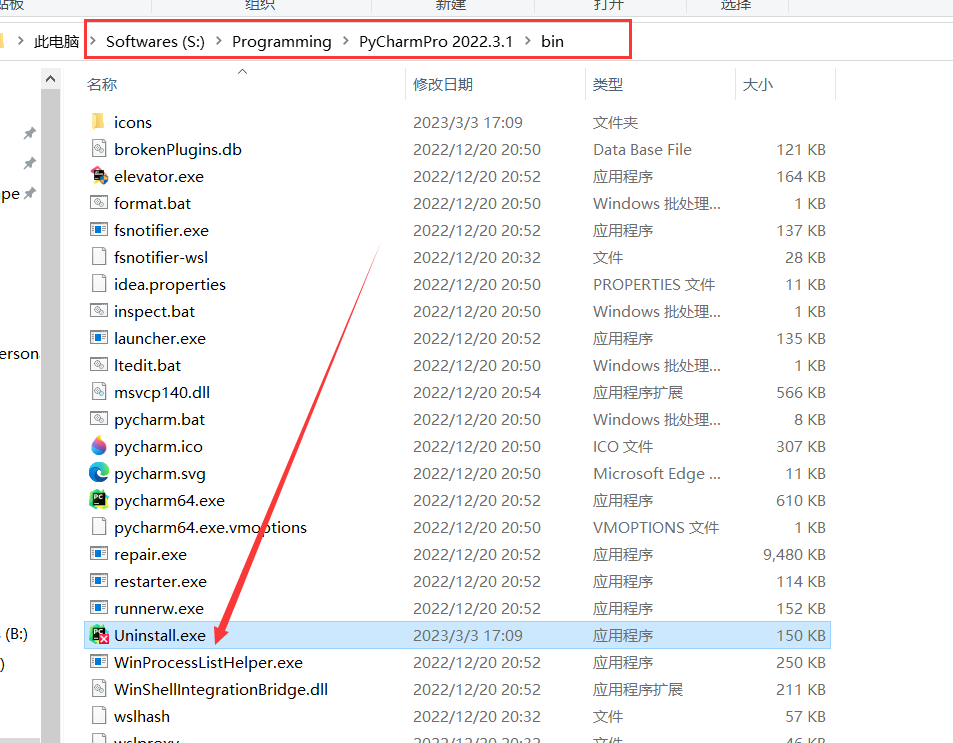Expand the chevron after 此电脑 in address bar
This screenshot has height=743, width=953.
click(93, 41)
